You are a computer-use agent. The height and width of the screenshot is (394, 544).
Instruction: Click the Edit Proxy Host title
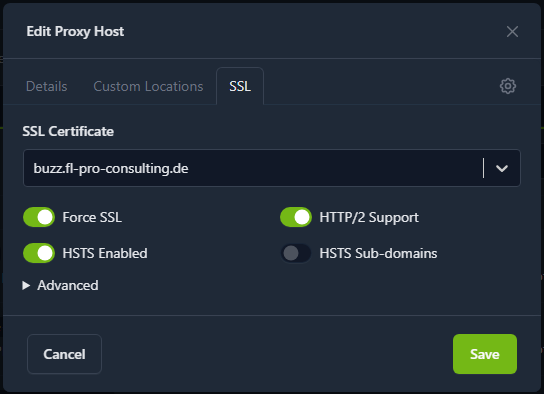tap(75, 32)
